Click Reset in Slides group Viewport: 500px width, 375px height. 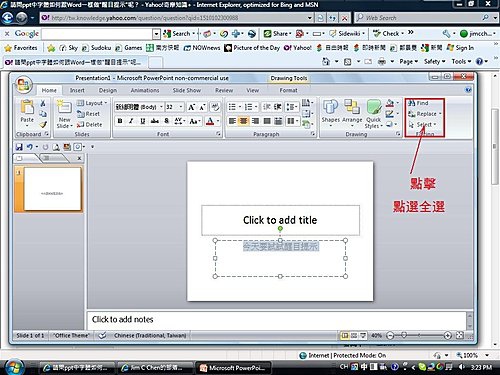pos(88,114)
